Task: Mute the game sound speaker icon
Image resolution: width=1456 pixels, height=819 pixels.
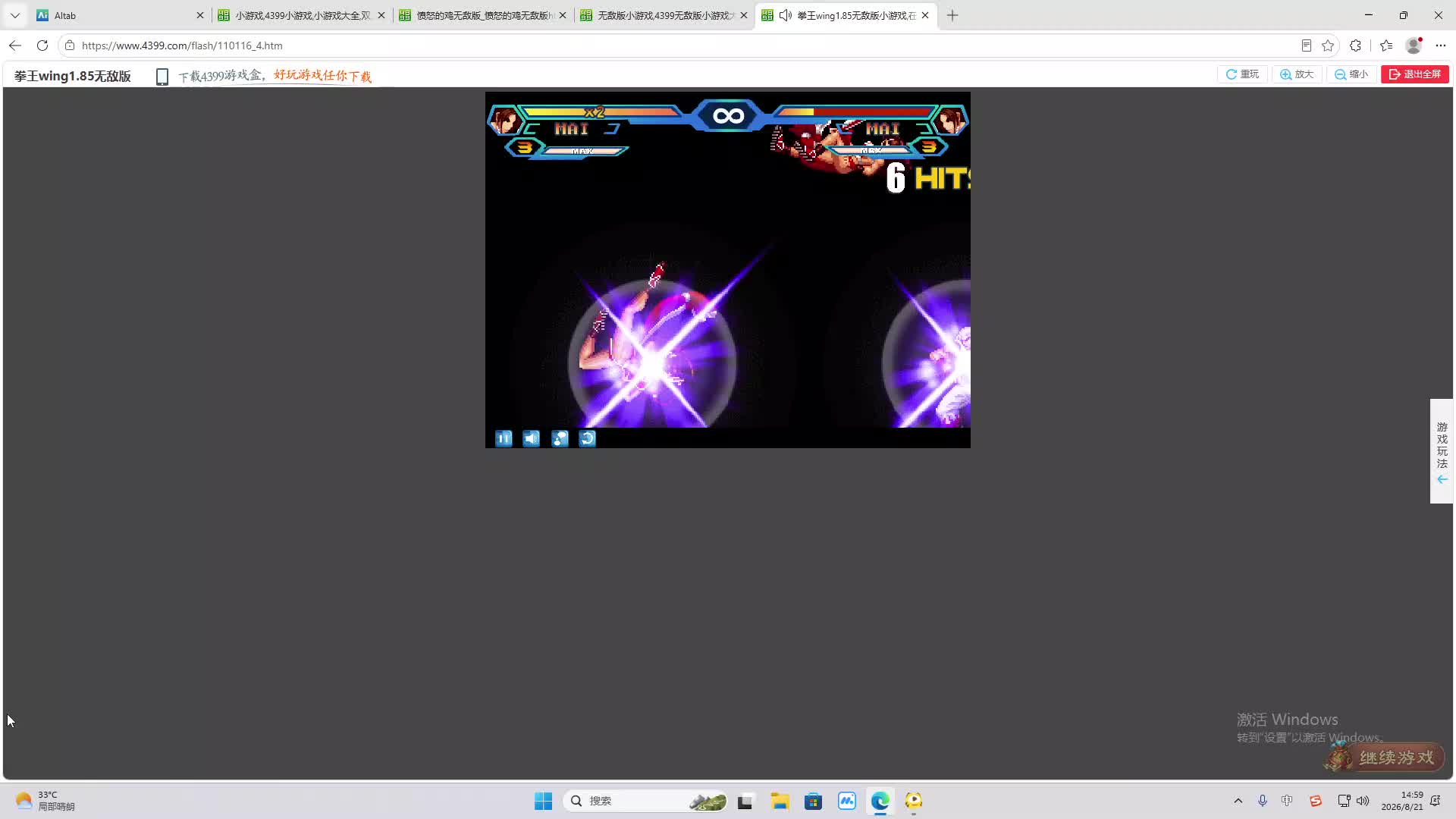Action: 532,438
